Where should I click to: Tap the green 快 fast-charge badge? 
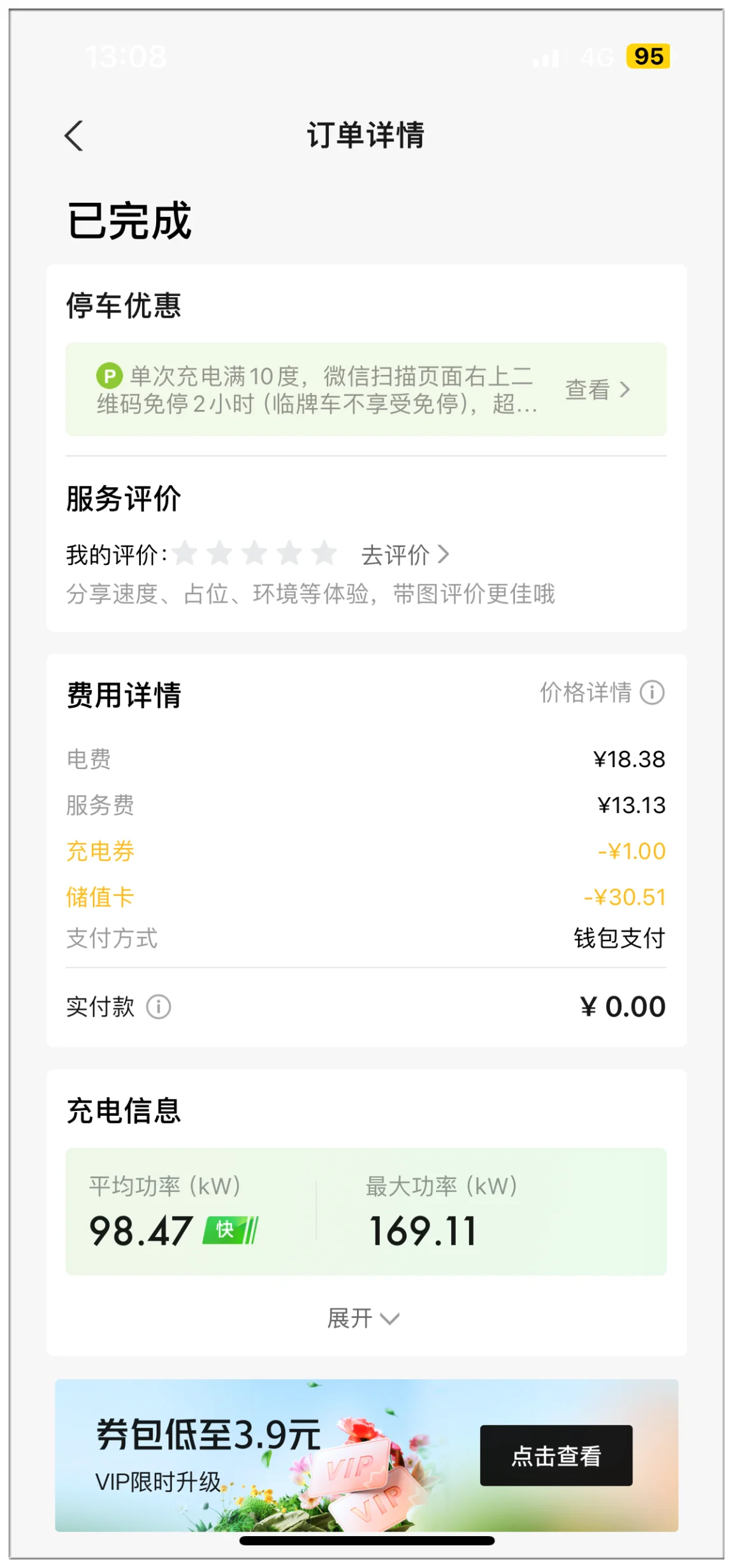[230, 1229]
